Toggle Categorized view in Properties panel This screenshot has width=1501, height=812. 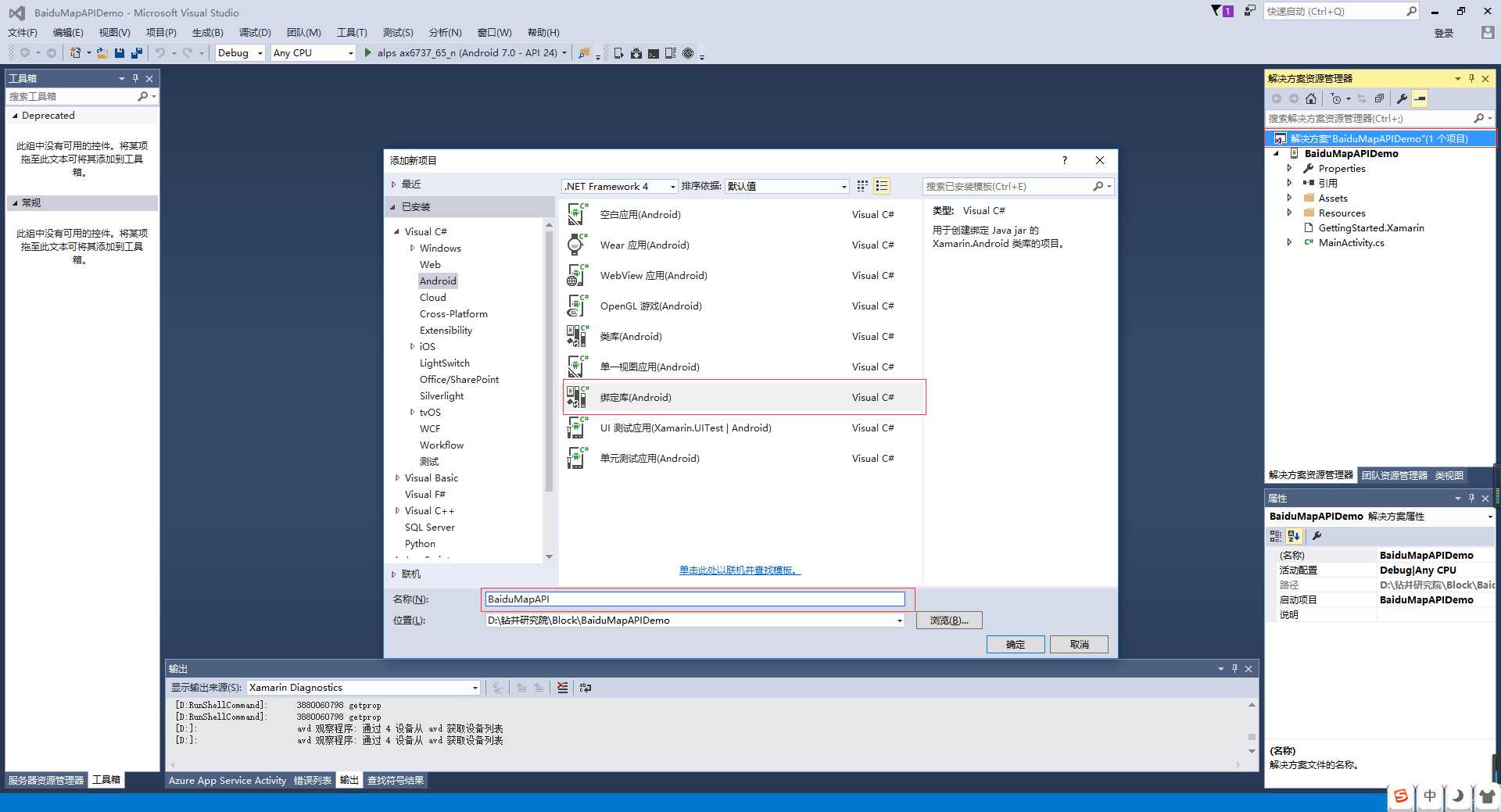[x=1276, y=536]
